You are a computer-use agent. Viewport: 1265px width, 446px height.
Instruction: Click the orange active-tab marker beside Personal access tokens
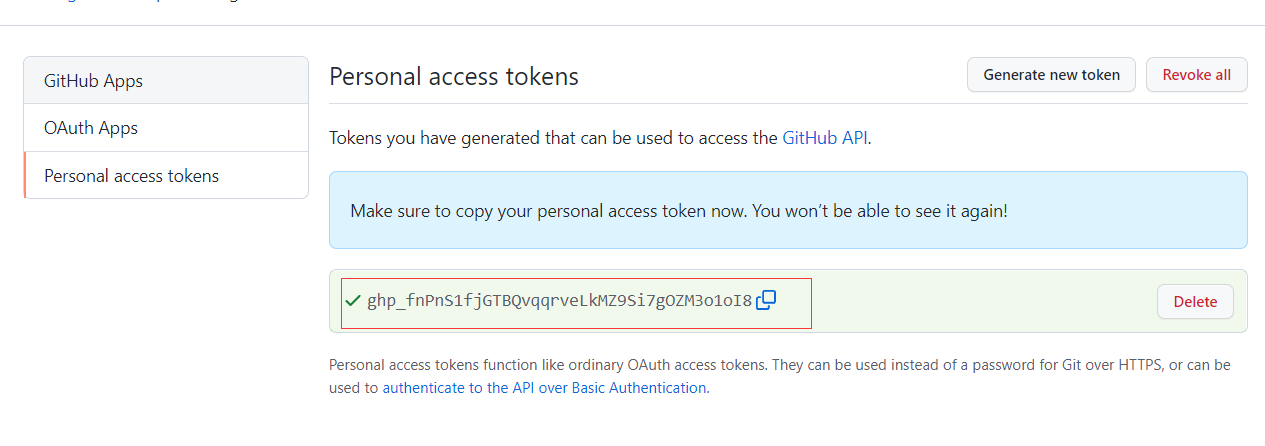(25, 176)
